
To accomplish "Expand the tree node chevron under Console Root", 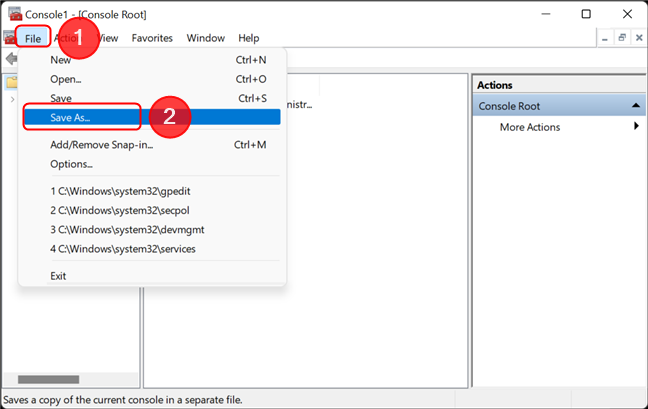I will [x=12, y=99].
